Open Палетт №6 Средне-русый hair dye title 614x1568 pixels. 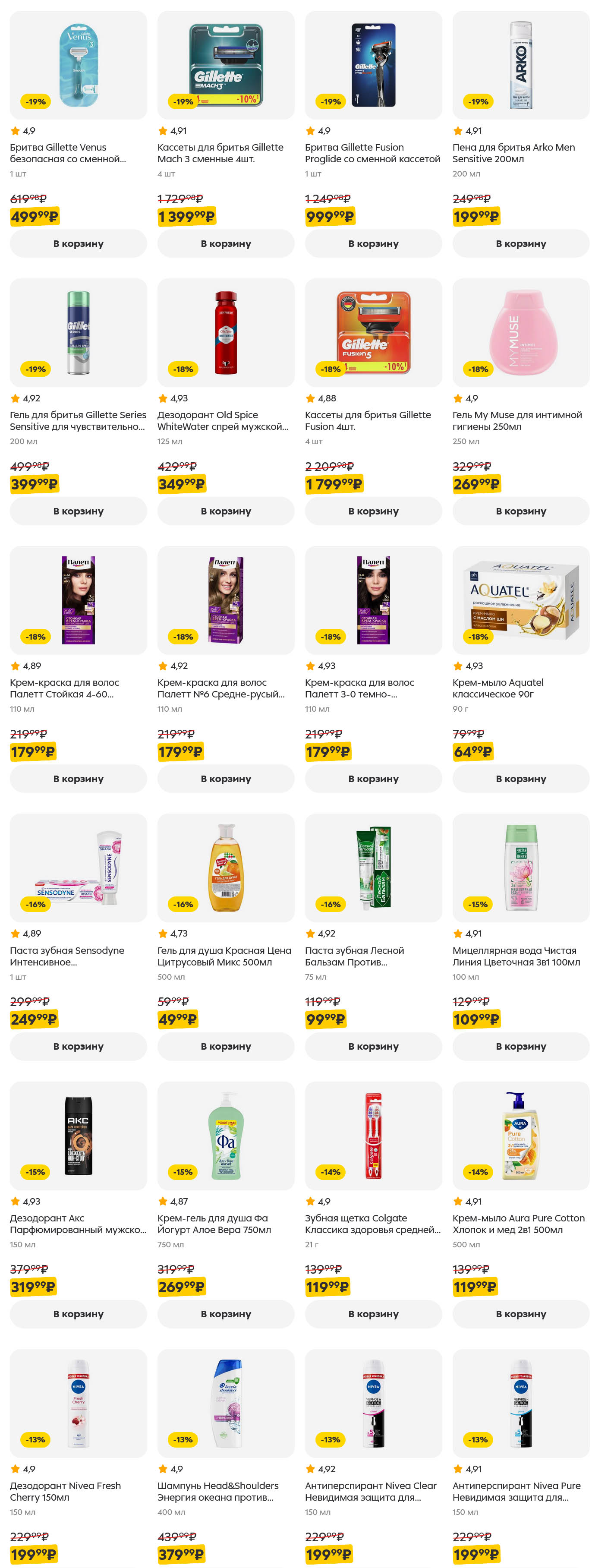[220, 688]
